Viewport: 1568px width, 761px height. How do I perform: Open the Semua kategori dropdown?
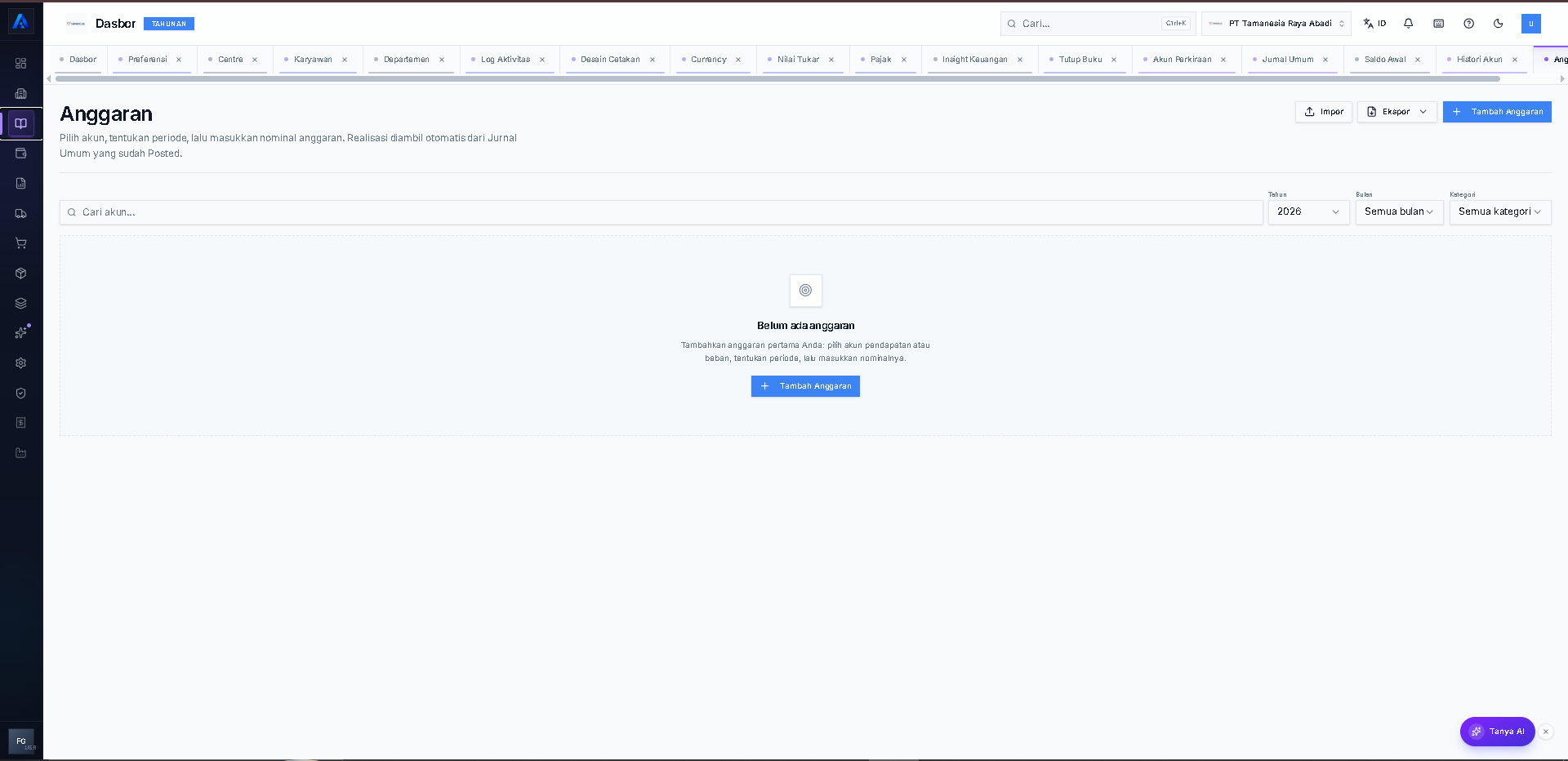(x=1500, y=211)
